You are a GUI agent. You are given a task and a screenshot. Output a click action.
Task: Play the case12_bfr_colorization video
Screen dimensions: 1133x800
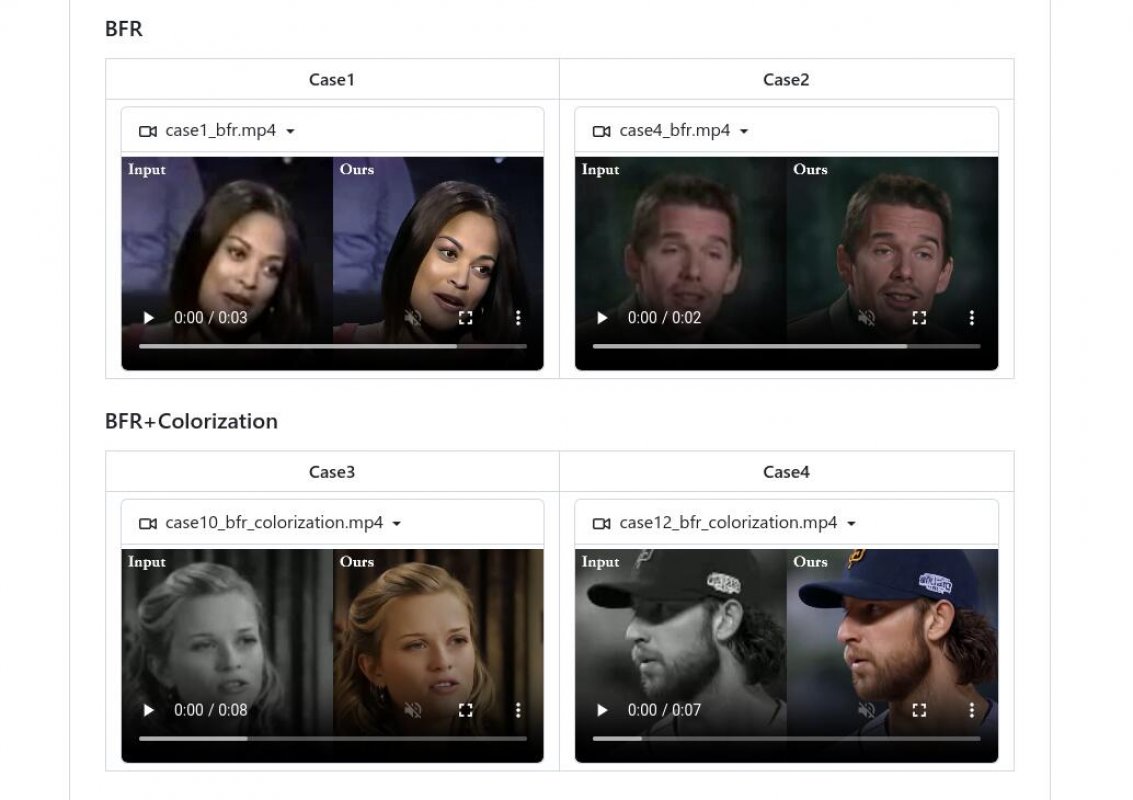[602, 710]
